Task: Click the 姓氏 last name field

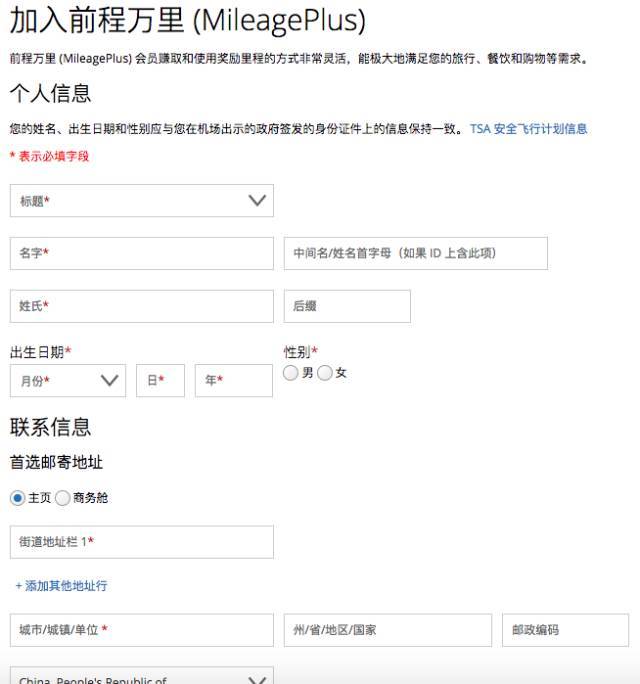Action: pyautogui.click(x=142, y=306)
